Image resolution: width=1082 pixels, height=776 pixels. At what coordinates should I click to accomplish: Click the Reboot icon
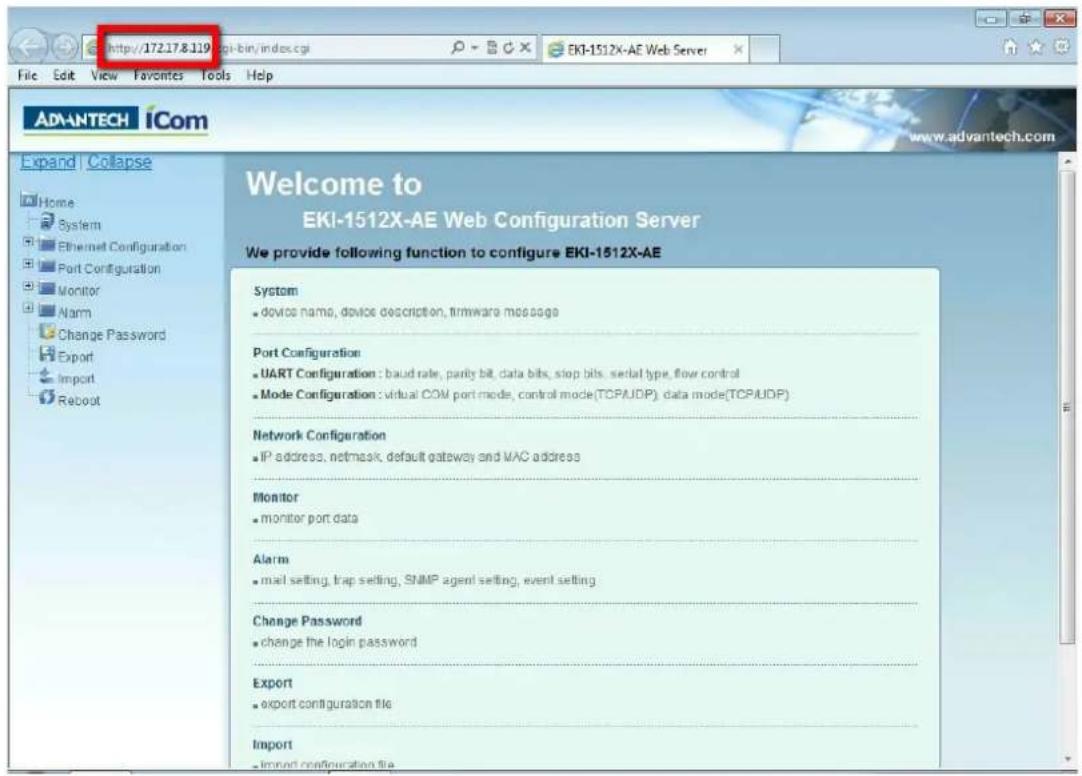47,398
